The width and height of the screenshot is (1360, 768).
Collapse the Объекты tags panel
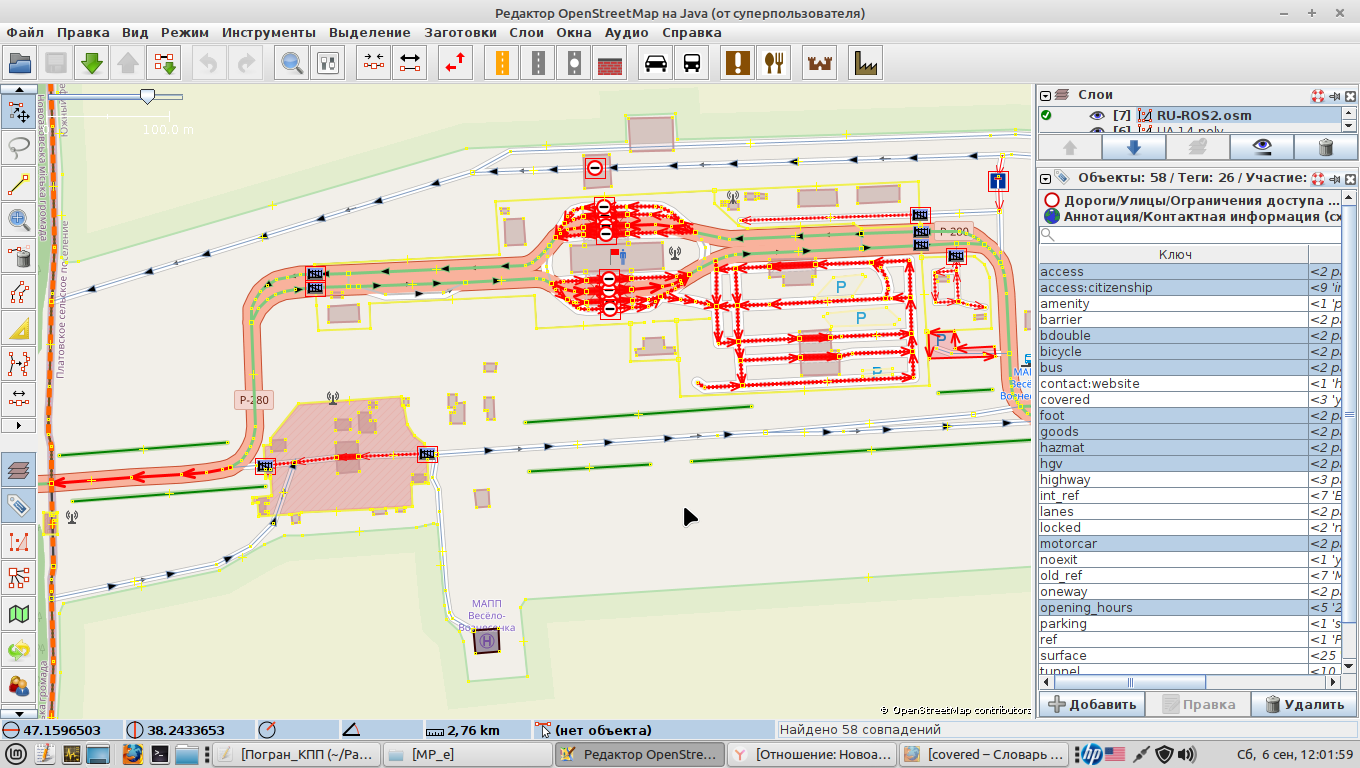tap(1046, 178)
